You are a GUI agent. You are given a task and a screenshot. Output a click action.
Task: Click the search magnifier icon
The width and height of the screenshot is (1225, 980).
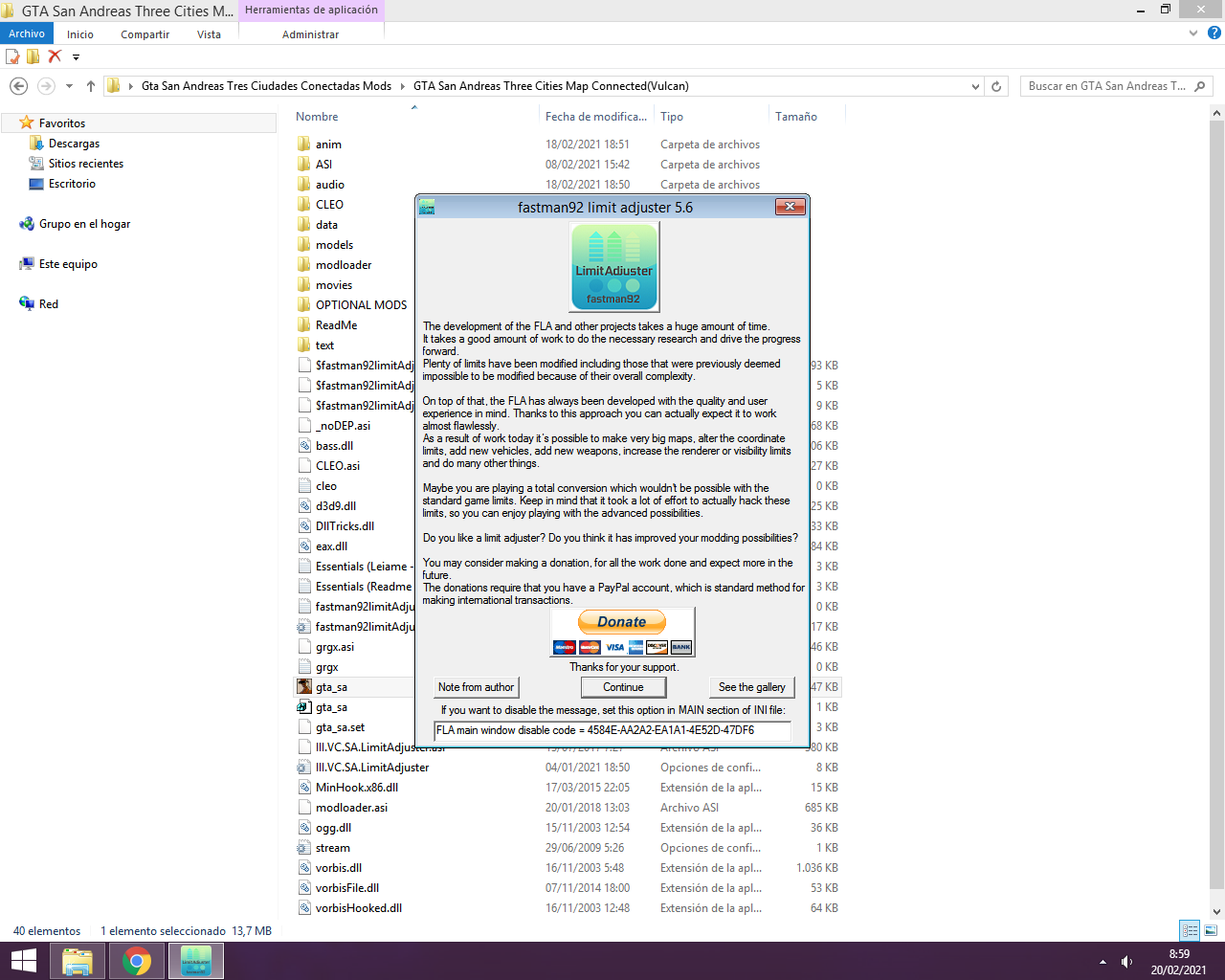(x=1200, y=86)
